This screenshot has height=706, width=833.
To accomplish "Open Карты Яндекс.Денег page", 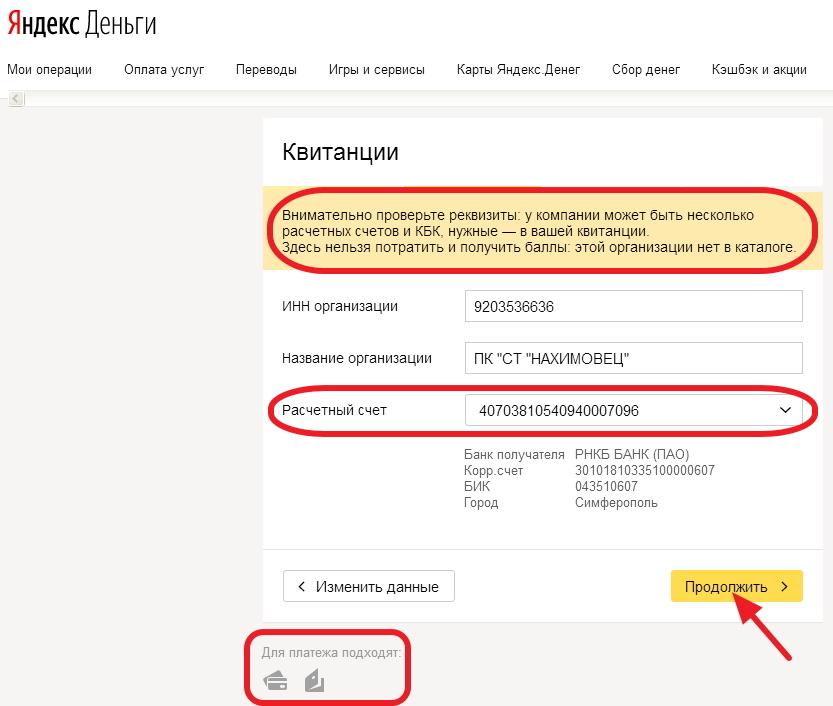I will (x=518, y=69).
